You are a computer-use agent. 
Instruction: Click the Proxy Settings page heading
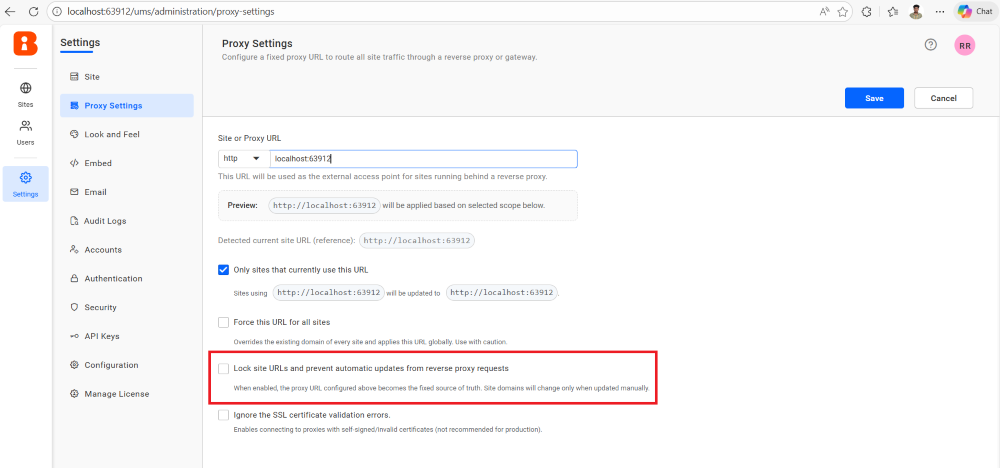coord(257,43)
